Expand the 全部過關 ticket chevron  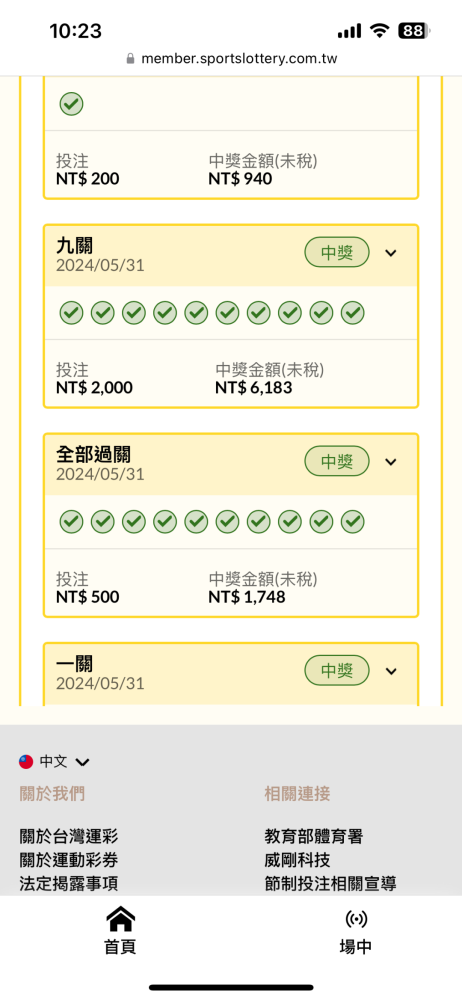[x=391, y=462]
